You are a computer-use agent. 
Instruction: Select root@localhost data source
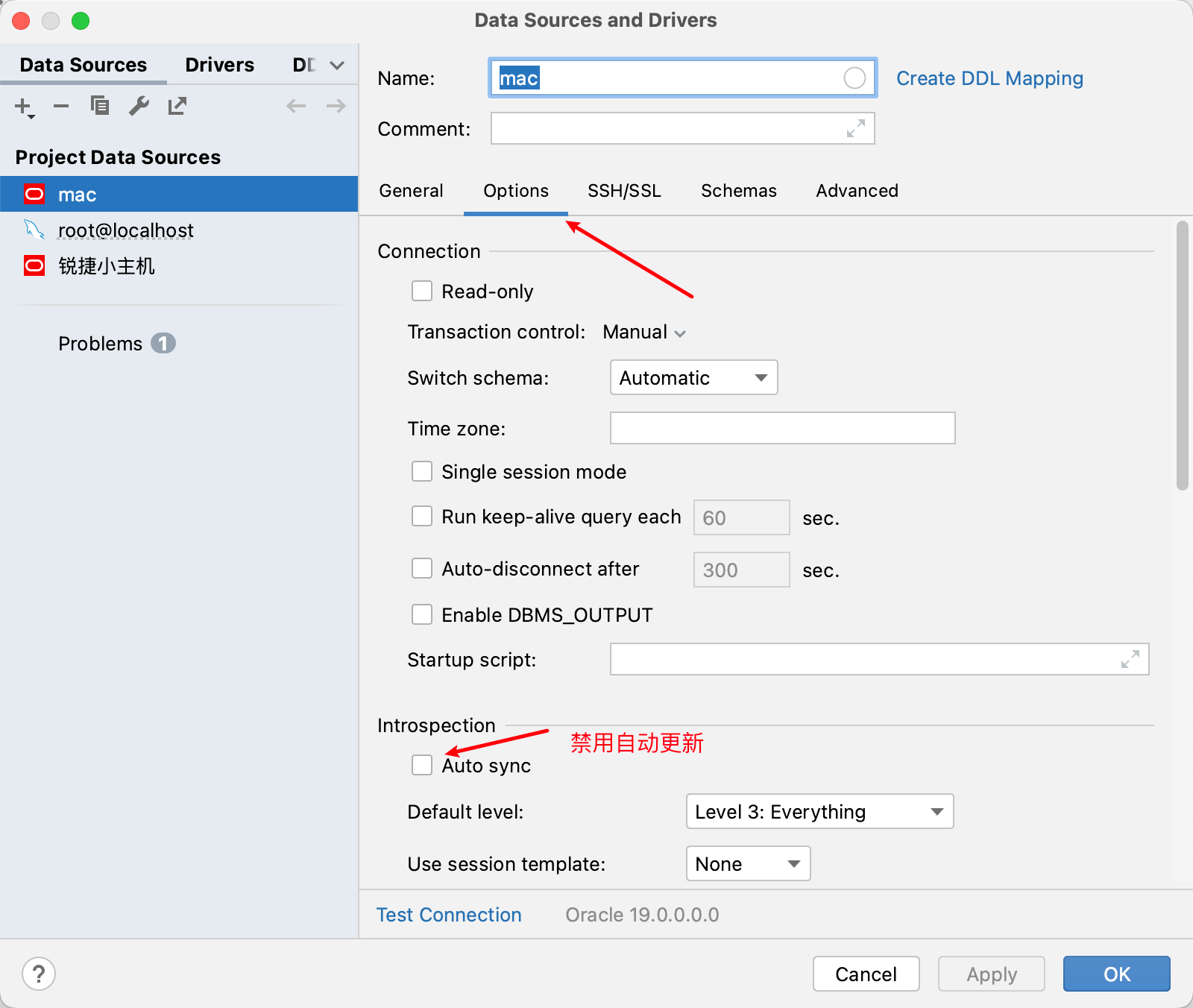click(125, 230)
